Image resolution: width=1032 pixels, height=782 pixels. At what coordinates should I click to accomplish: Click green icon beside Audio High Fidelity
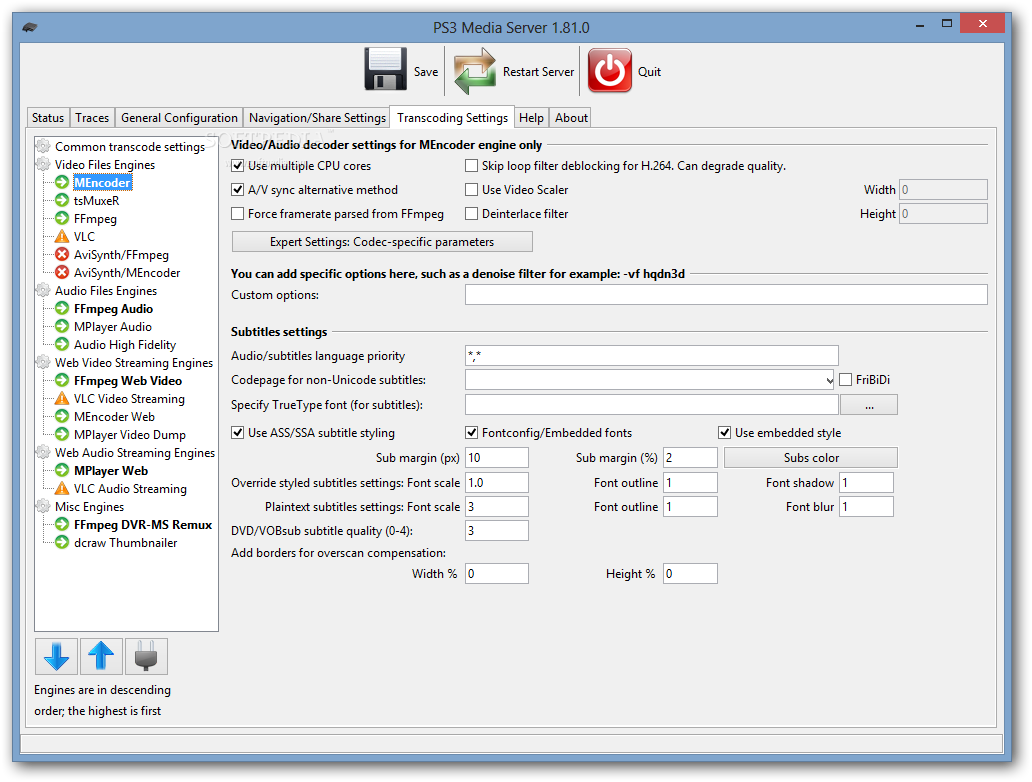coord(62,344)
